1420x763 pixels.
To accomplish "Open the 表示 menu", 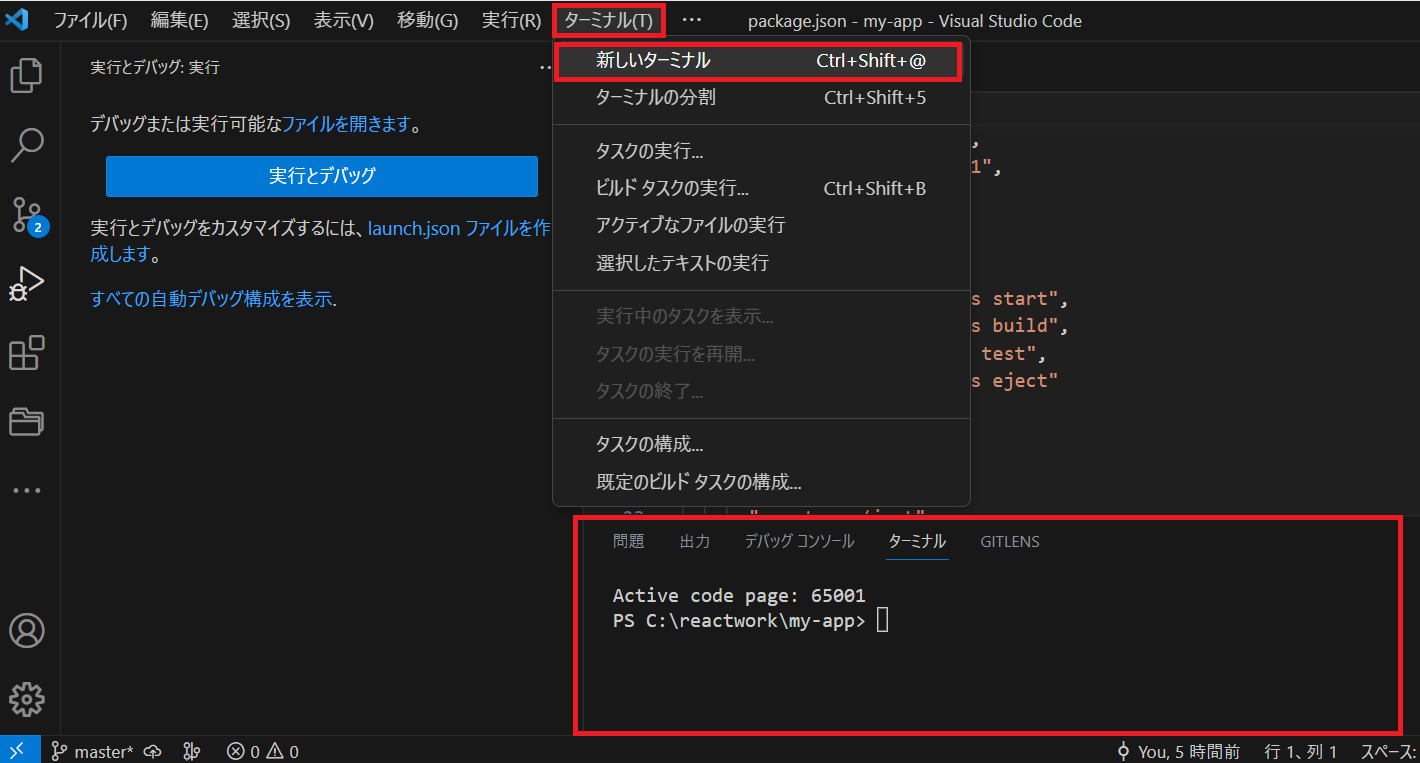I will tap(344, 20).
